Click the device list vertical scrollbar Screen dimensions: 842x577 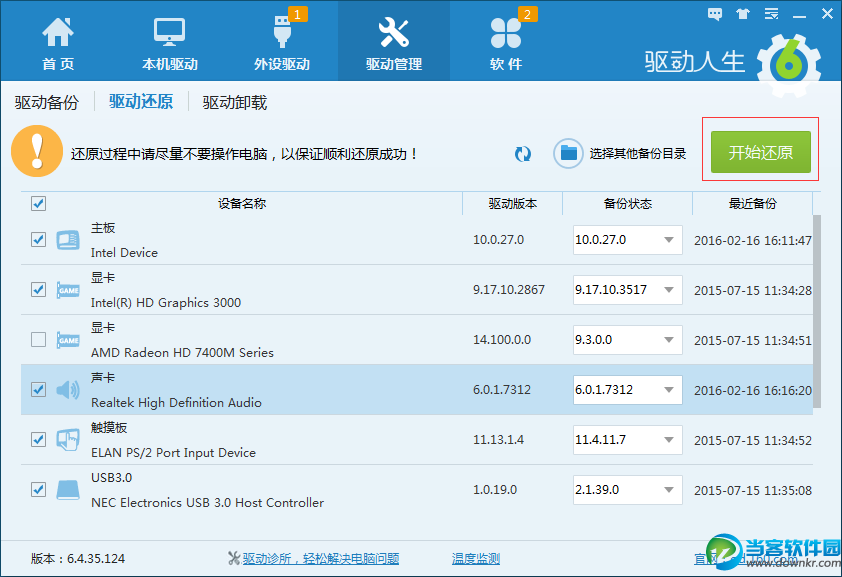pyautogui.click(x=817, y=311)
